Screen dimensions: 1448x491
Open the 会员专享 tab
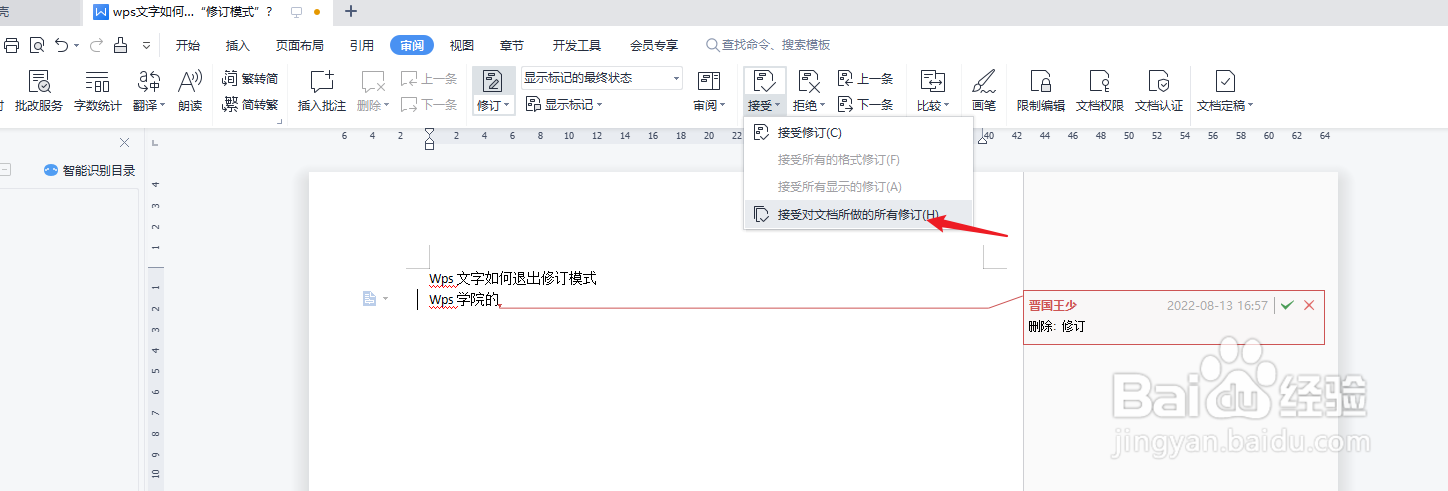654,45
